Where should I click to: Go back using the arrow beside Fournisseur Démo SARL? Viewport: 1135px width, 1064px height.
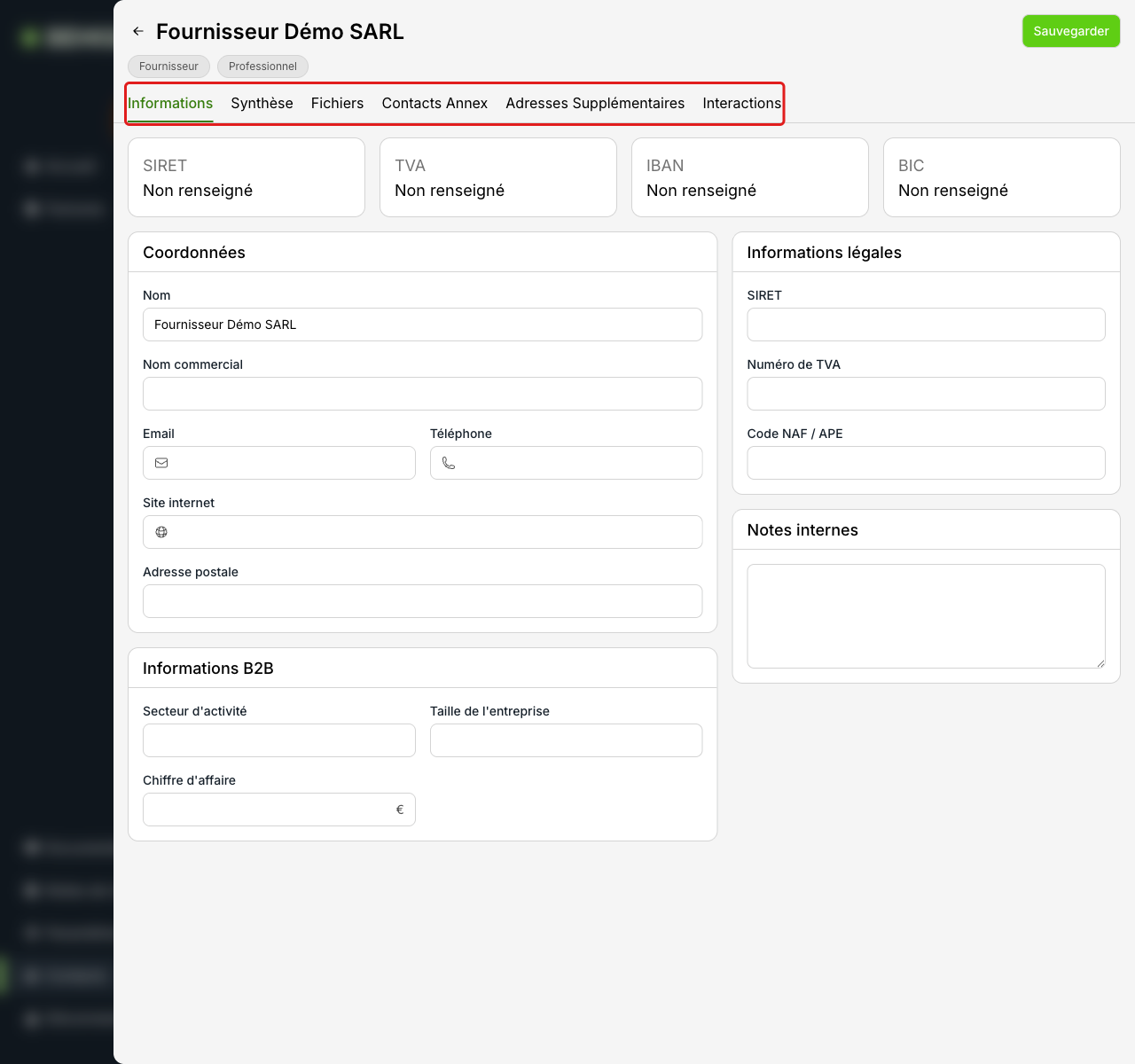point(138,31)
